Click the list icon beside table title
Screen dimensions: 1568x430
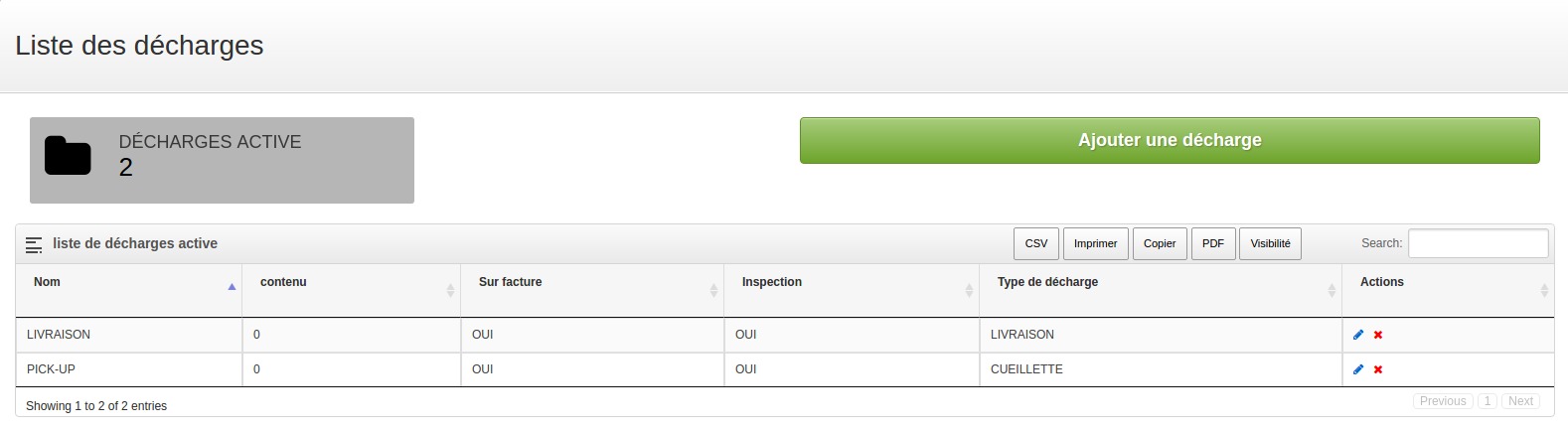pos(34,244)
